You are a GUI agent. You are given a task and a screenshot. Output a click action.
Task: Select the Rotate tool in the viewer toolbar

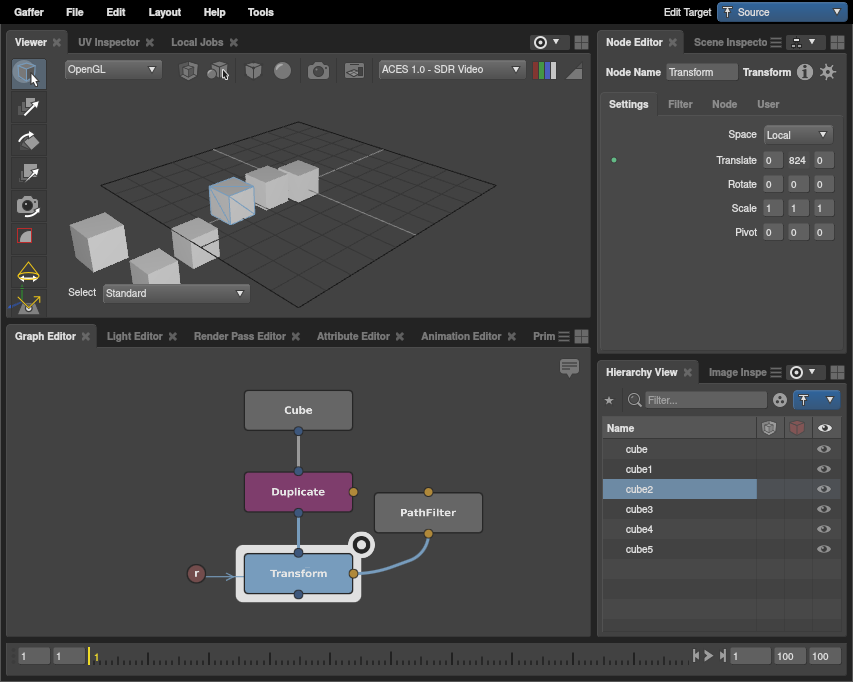[28, 140]
